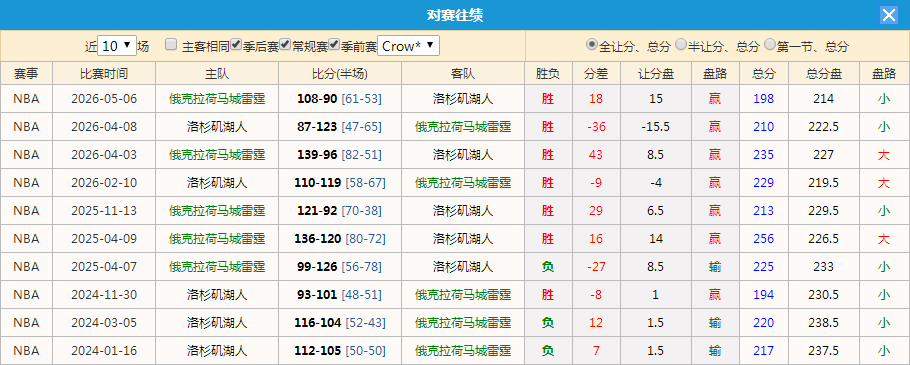Click the 胜负 column header
The image size is (910, 365).
pos(548,74)
